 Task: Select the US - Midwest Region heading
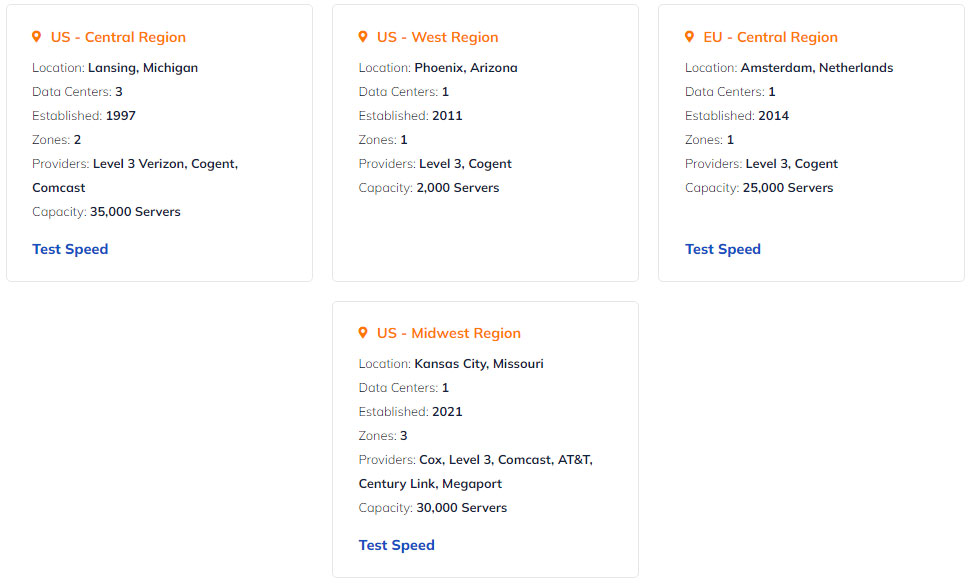click(x=449, y=333)
